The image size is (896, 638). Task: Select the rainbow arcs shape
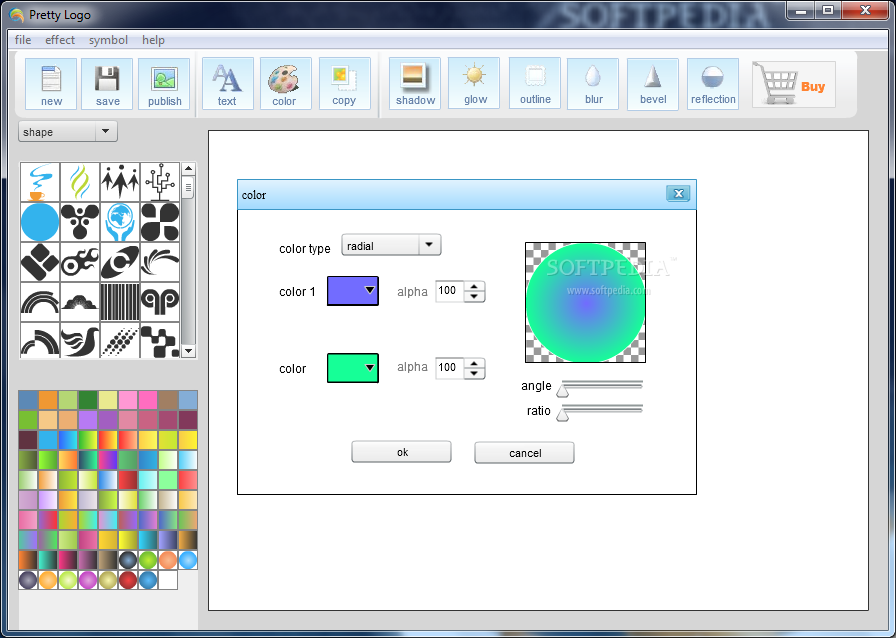(x=40, y=302)
